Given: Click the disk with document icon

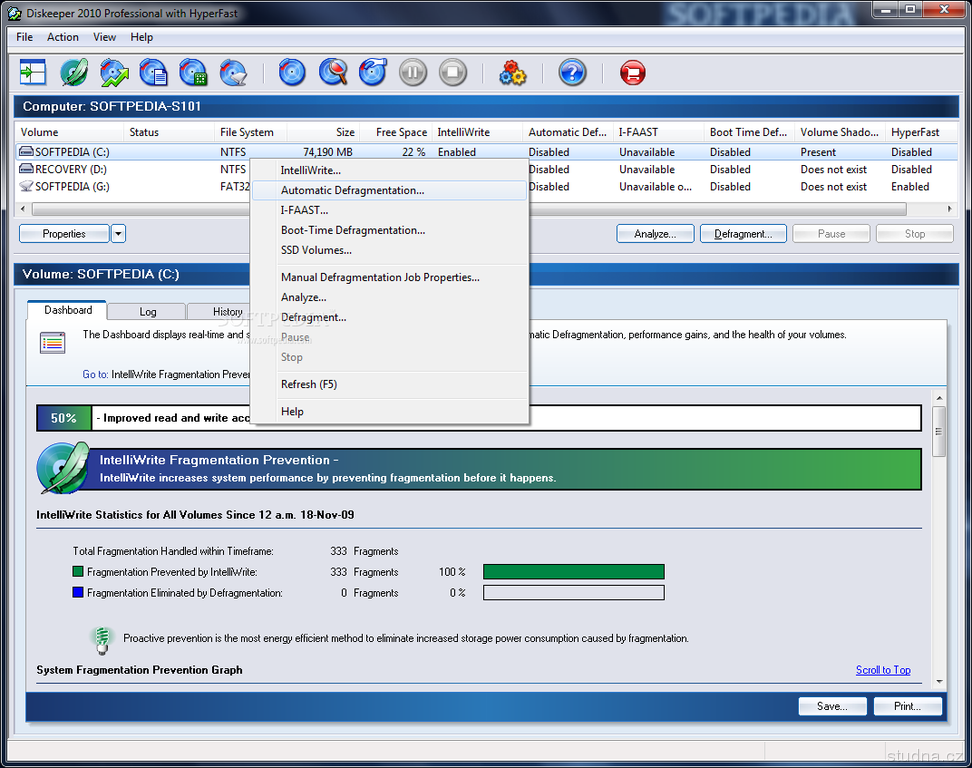Looking at the screenshot, I should pos(153,72).
